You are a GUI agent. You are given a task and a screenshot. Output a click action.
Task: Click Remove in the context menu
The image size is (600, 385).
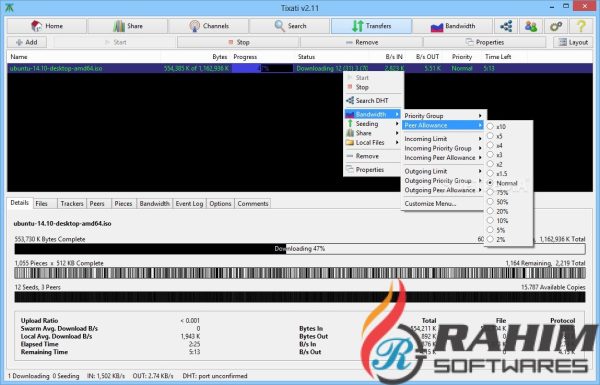point(373,156)
